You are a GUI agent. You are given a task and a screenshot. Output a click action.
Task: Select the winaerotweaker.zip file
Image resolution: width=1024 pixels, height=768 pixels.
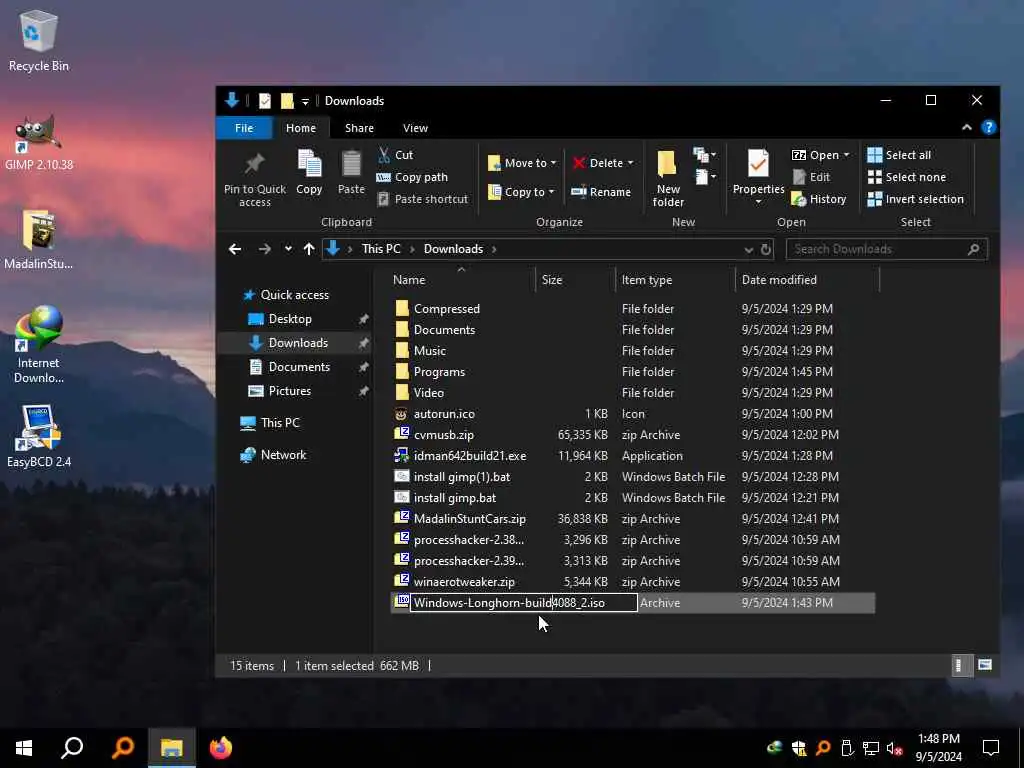pyautogui.click(x=464, y=581)
